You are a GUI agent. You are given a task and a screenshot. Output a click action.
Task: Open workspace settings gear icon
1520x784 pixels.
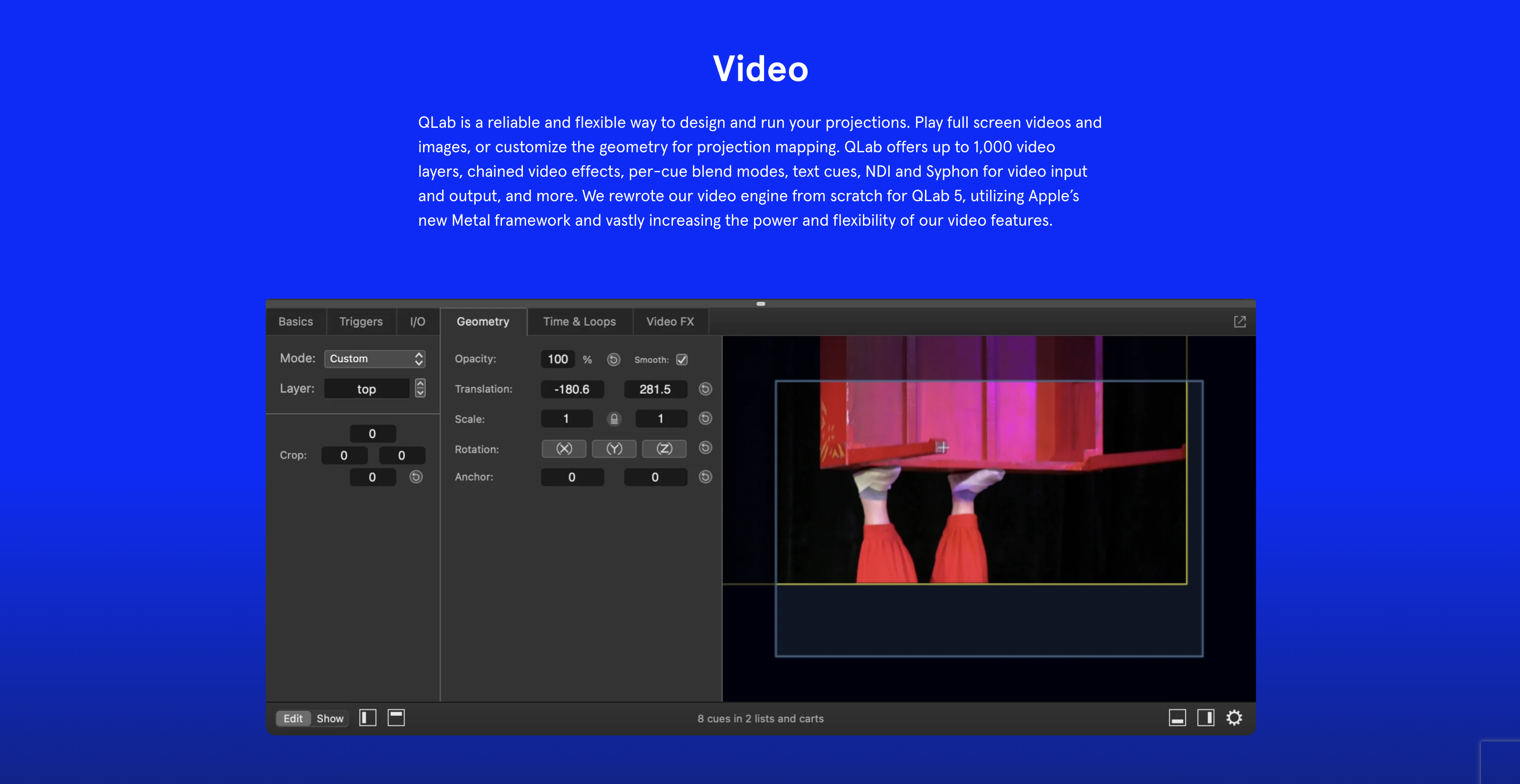pyautogui.click(x=1234, y=718)
